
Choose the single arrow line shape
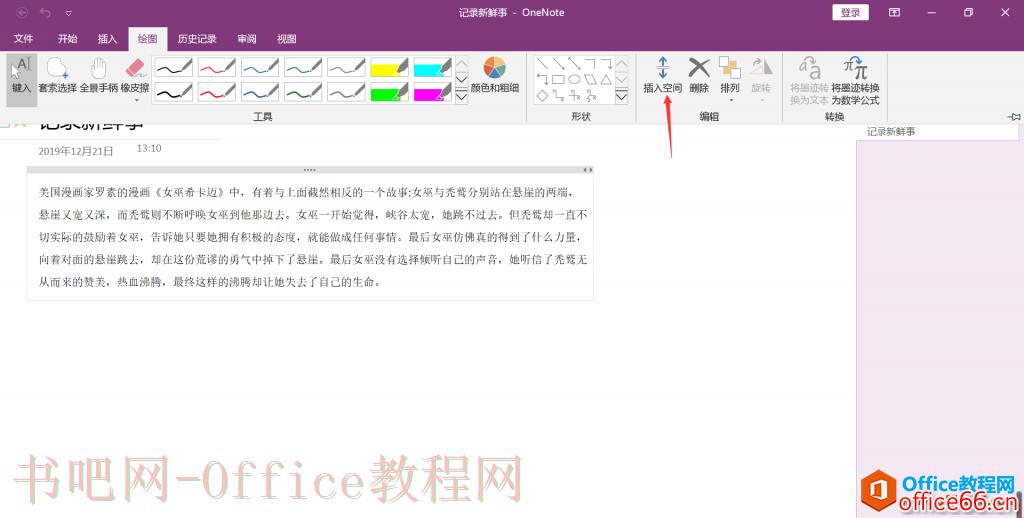[558, 63]
